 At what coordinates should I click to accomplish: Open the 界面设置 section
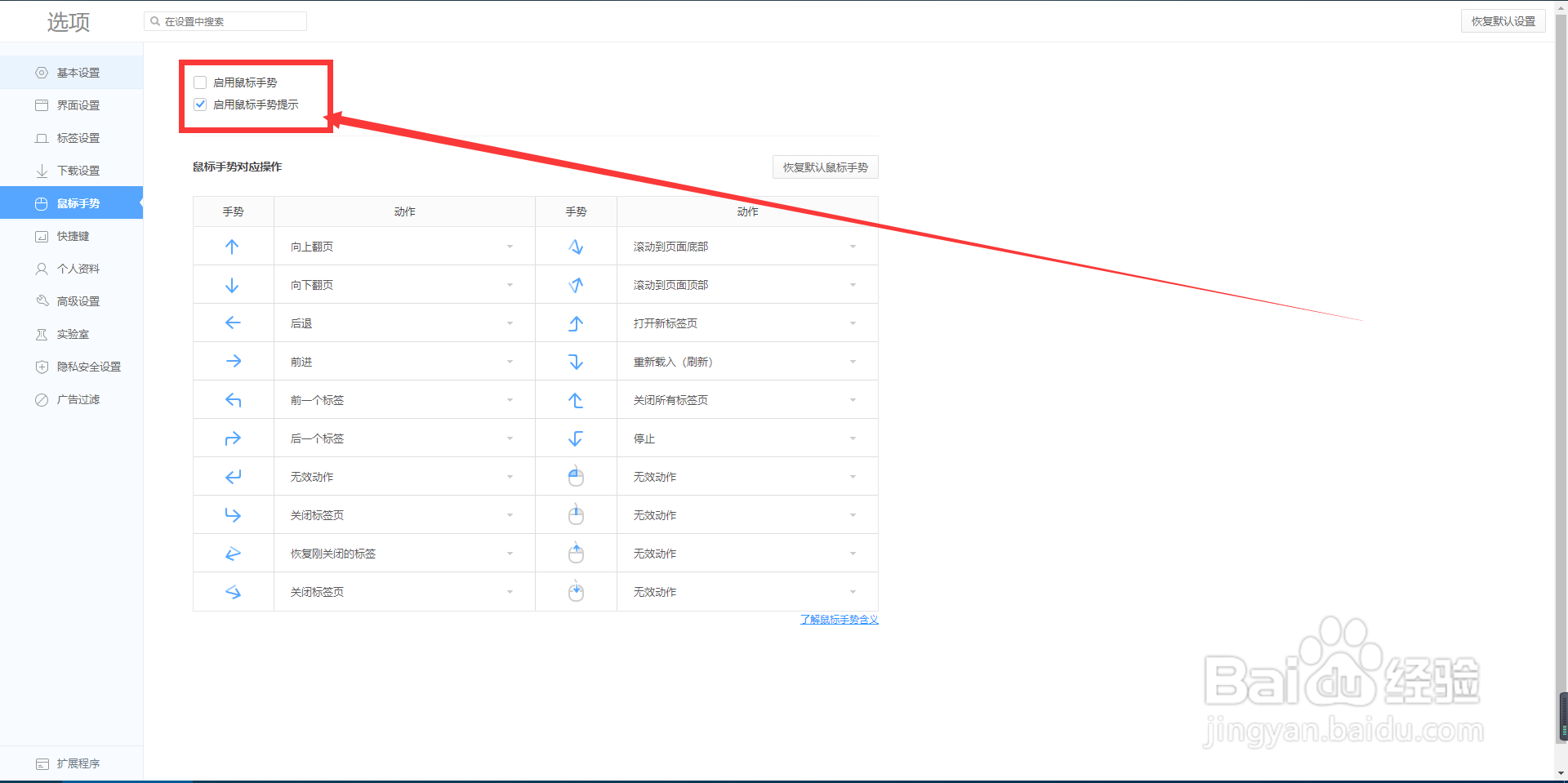(71, 105)
